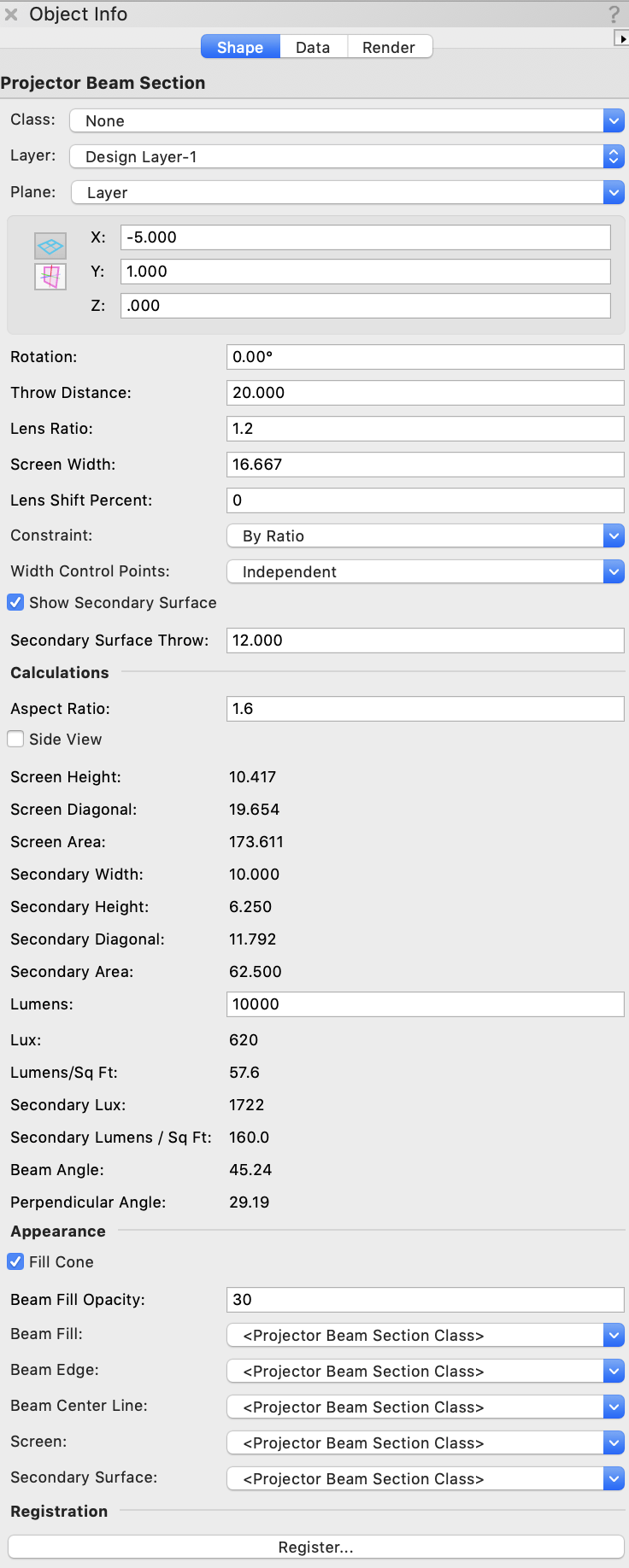Close the Object Info palette
The width and height of the screenshot is (629, 1568).
tap(11, 15)
